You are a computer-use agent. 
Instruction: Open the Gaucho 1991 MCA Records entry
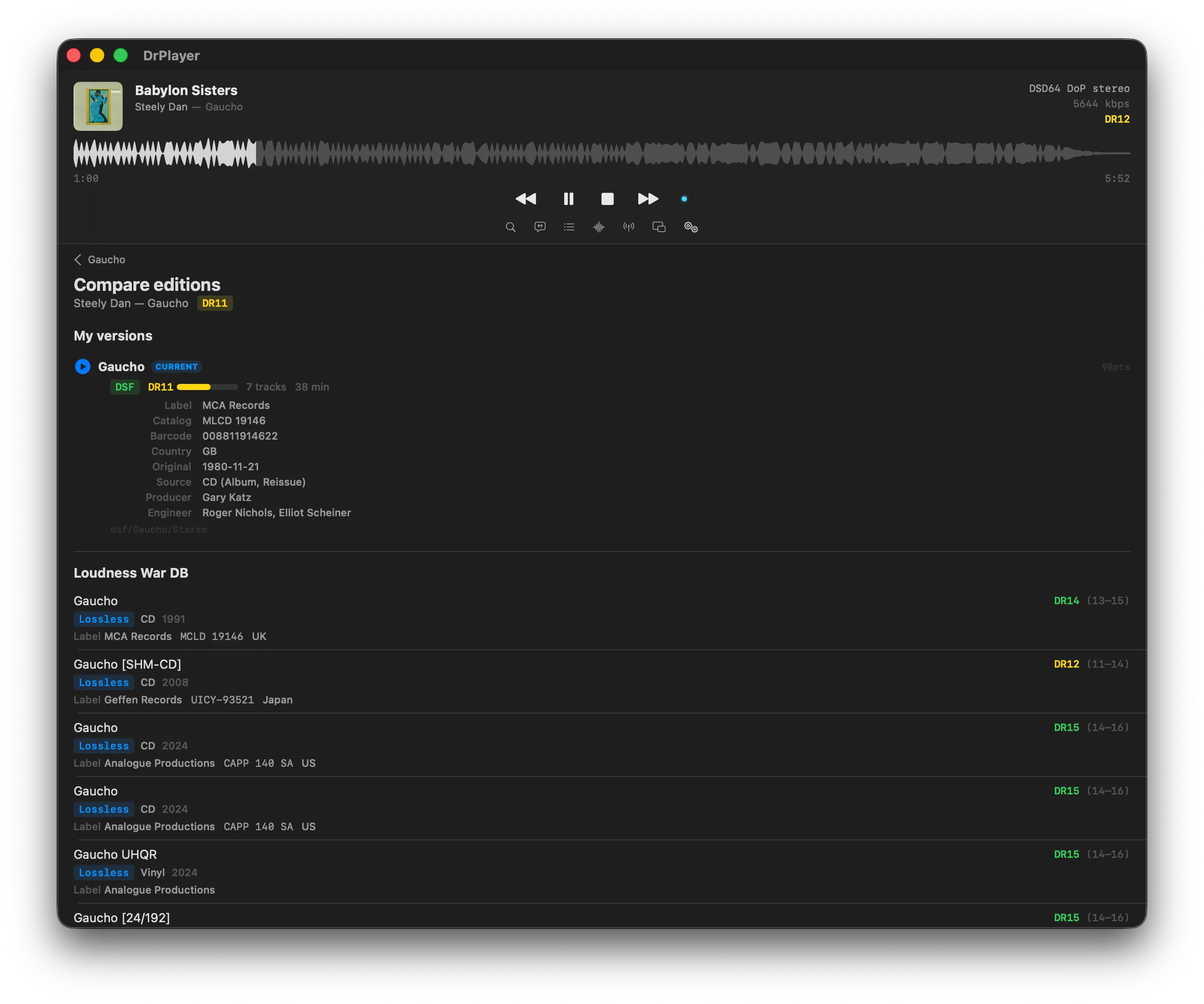click(601, 618)
